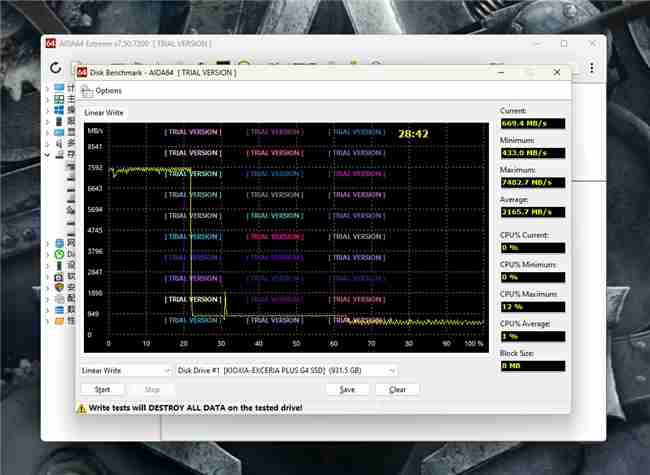Close the Disk Benchmark window
Screen dimensions: 650x475
pos(555,72)
